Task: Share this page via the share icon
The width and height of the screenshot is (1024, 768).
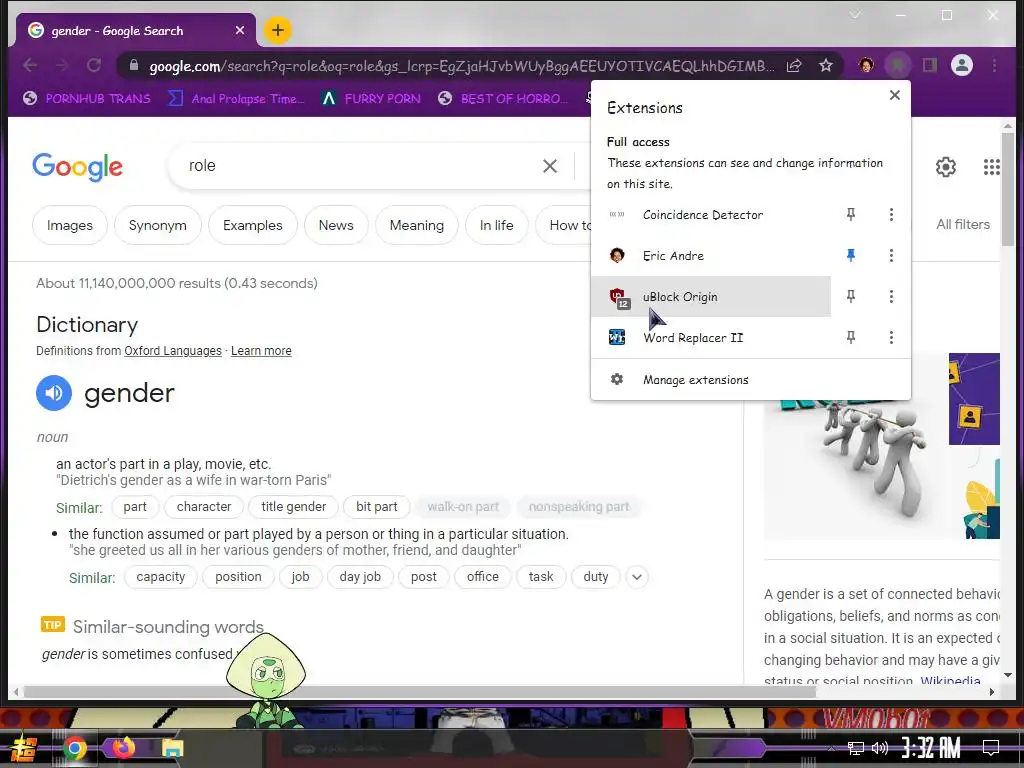Action: click(x=794, y=65)
